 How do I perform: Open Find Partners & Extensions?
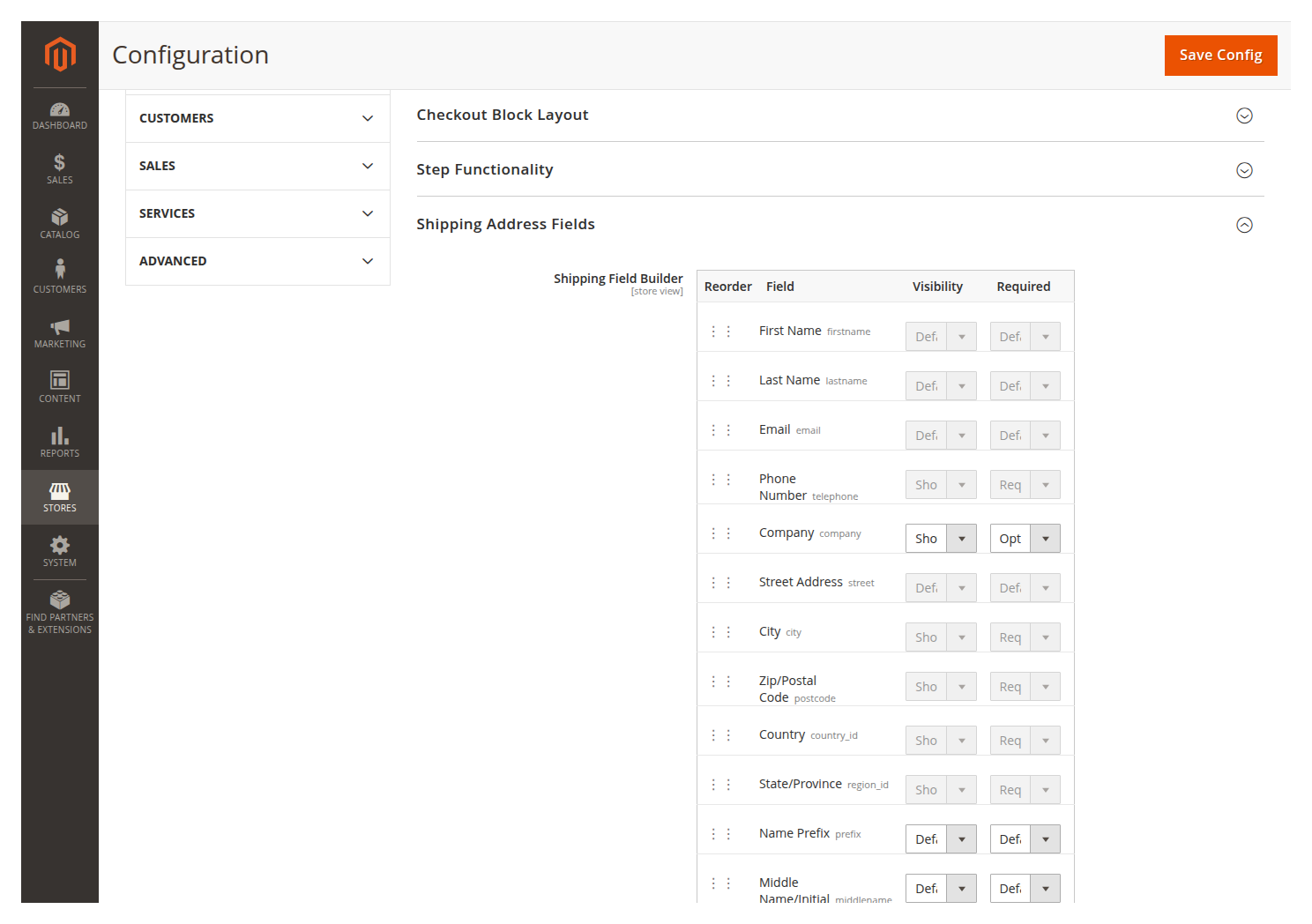60,612
